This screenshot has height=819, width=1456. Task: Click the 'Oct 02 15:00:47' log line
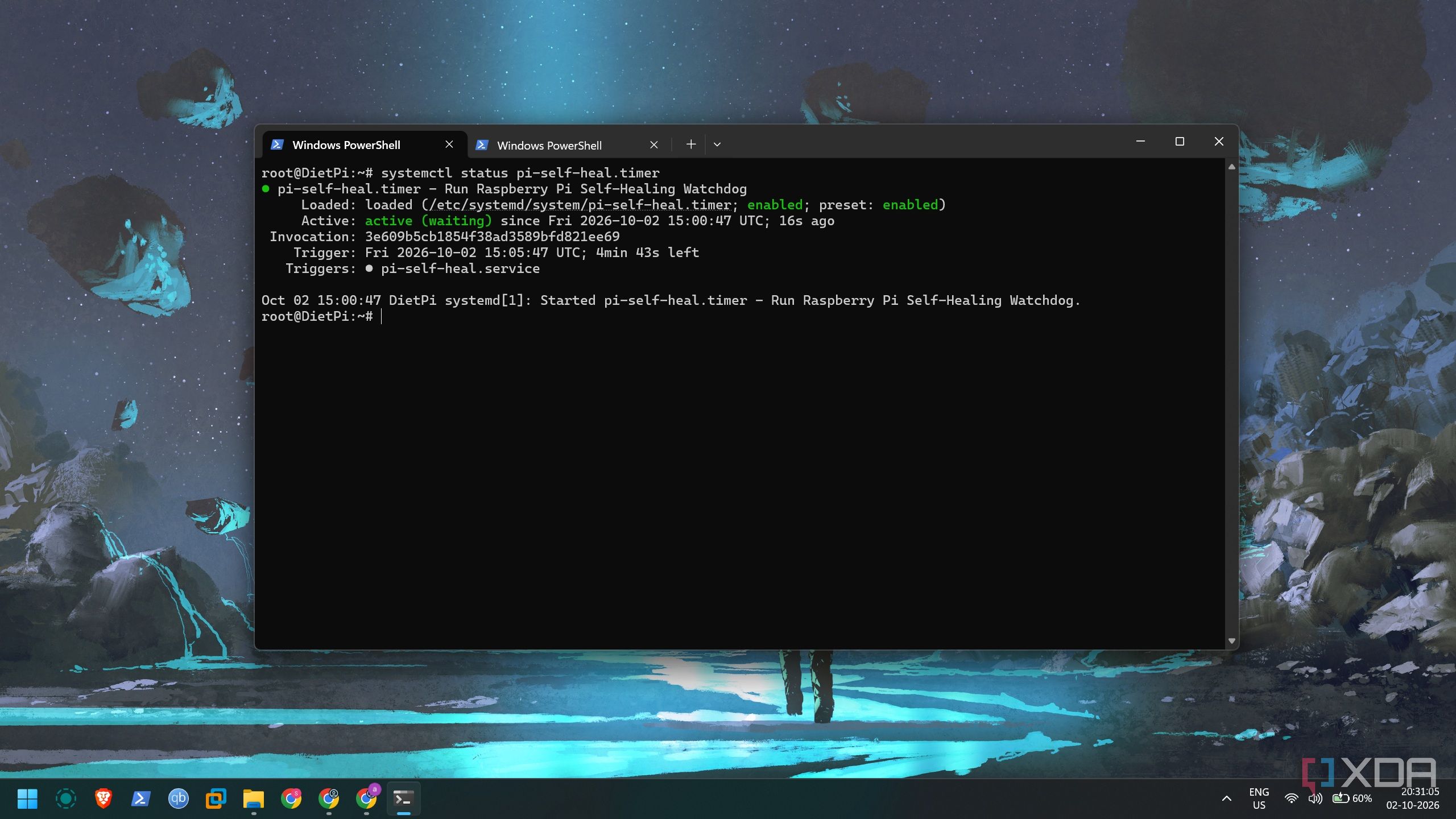tap(671, 300)
